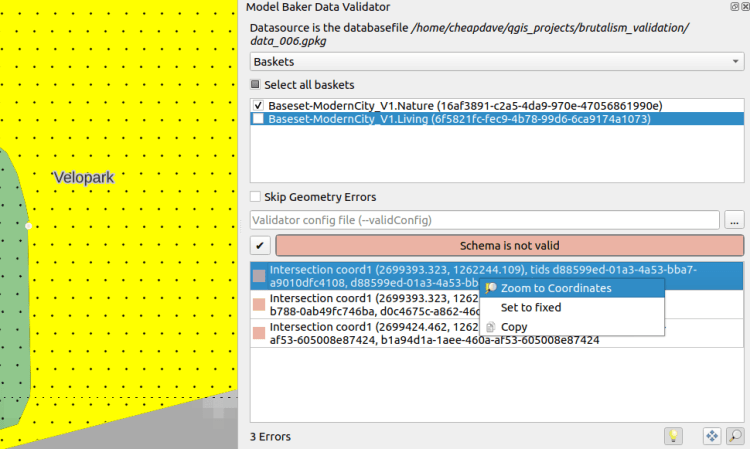Browse for validator config file
This screenshot has height=449, width=750.
pyautogui.click(x=734, y=220)
